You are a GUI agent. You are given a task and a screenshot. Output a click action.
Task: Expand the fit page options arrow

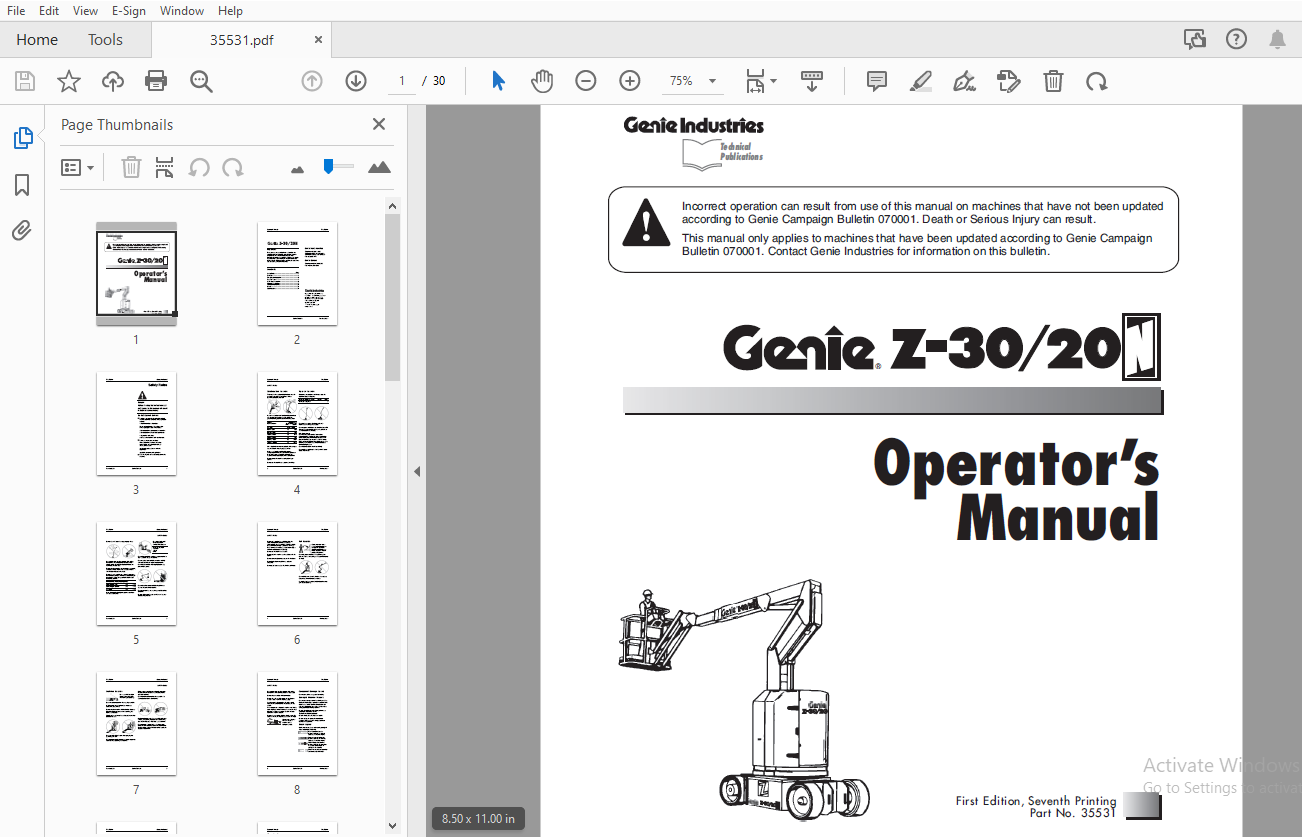[773, 81]
